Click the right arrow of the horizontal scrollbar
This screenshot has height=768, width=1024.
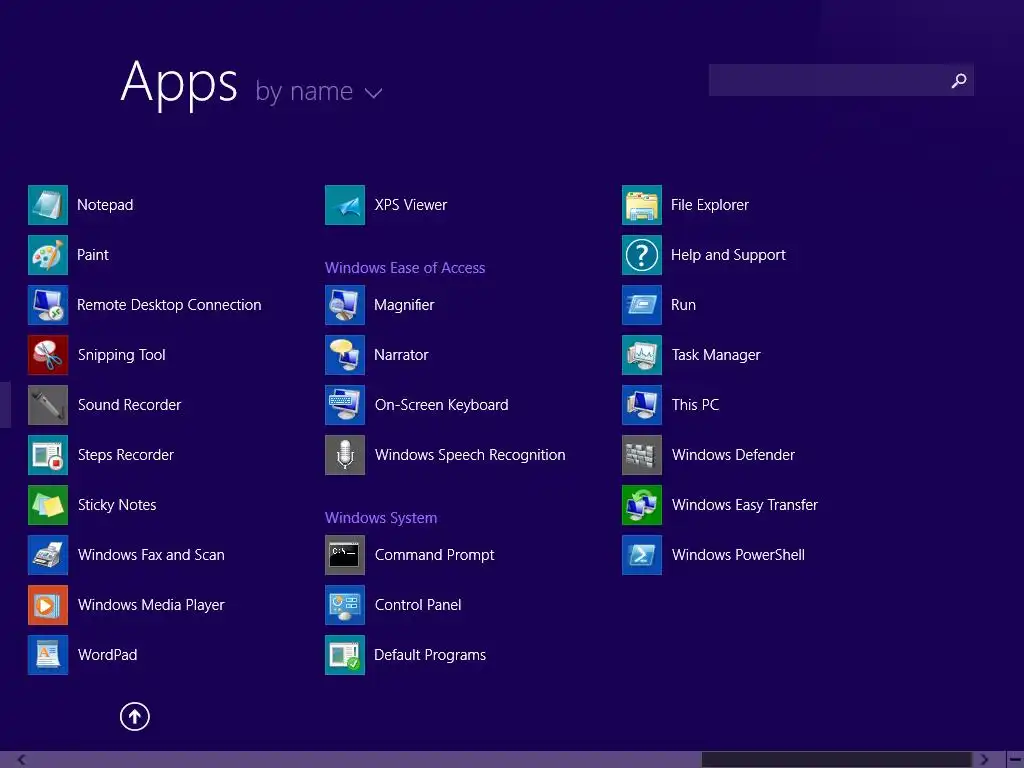[x=984, y=760]
